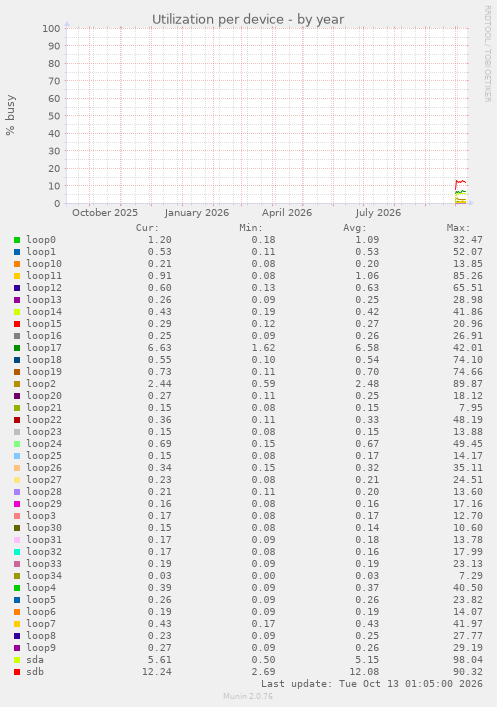
Task: Click loop7 max value 41.97
Action: (x=468, y=624)
